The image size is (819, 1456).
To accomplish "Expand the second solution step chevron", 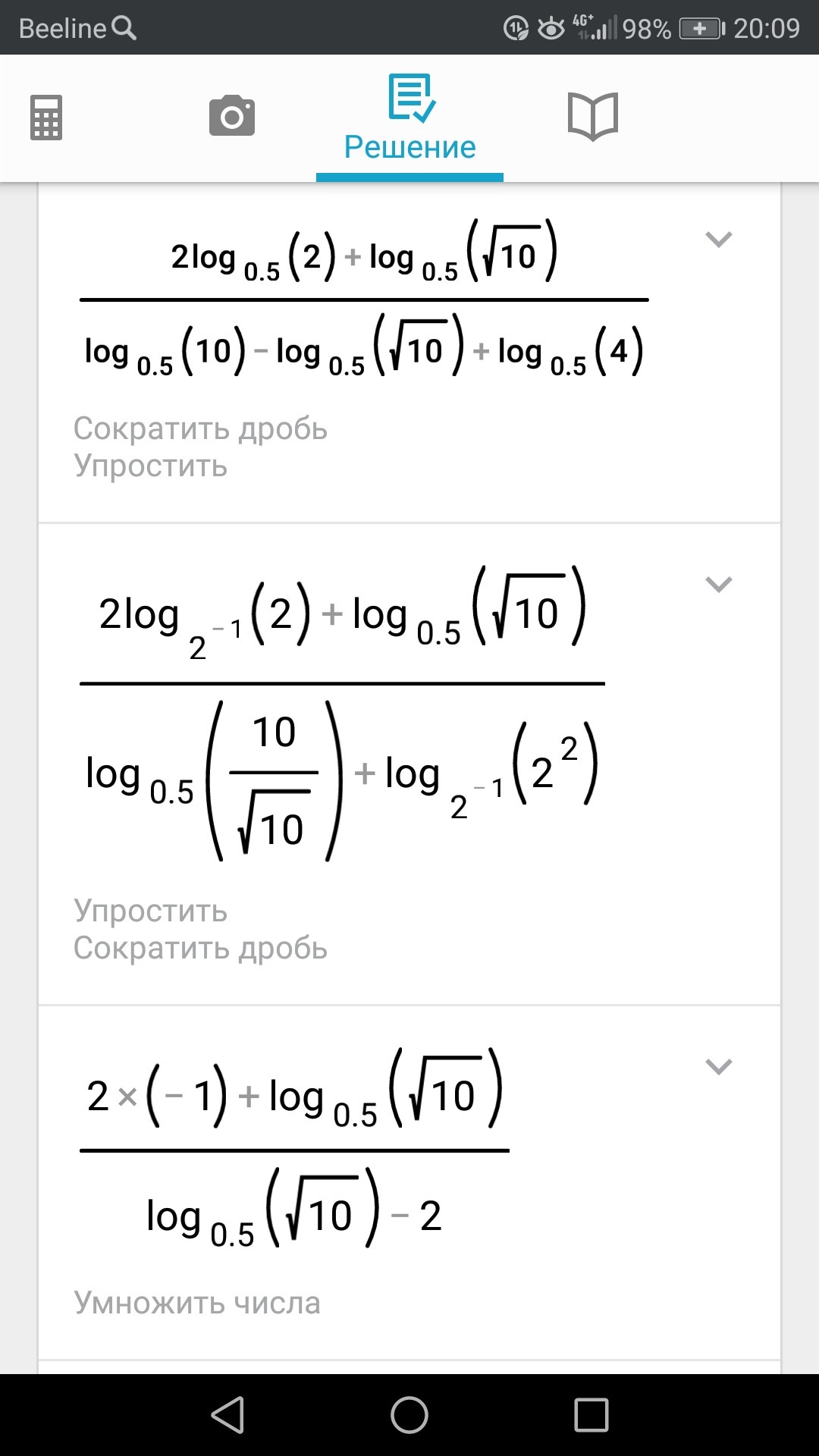I will pos(718,585).
